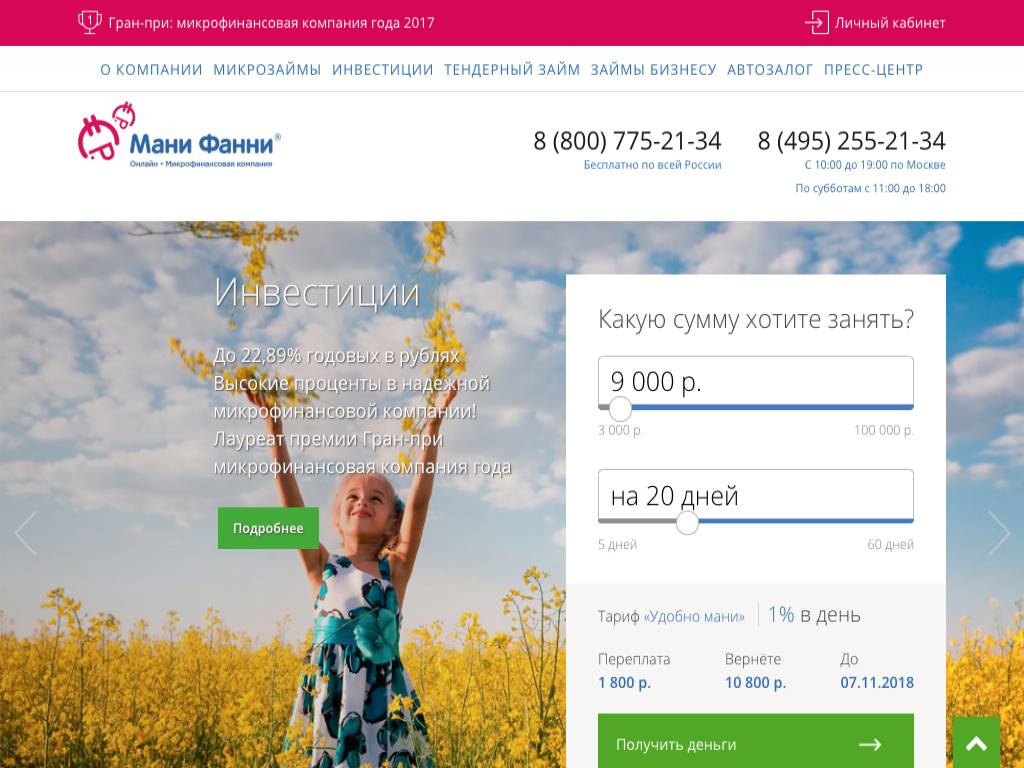Go to previous slide with left arrow
Screen dimensions: 1024x768
tap(25, 533)
